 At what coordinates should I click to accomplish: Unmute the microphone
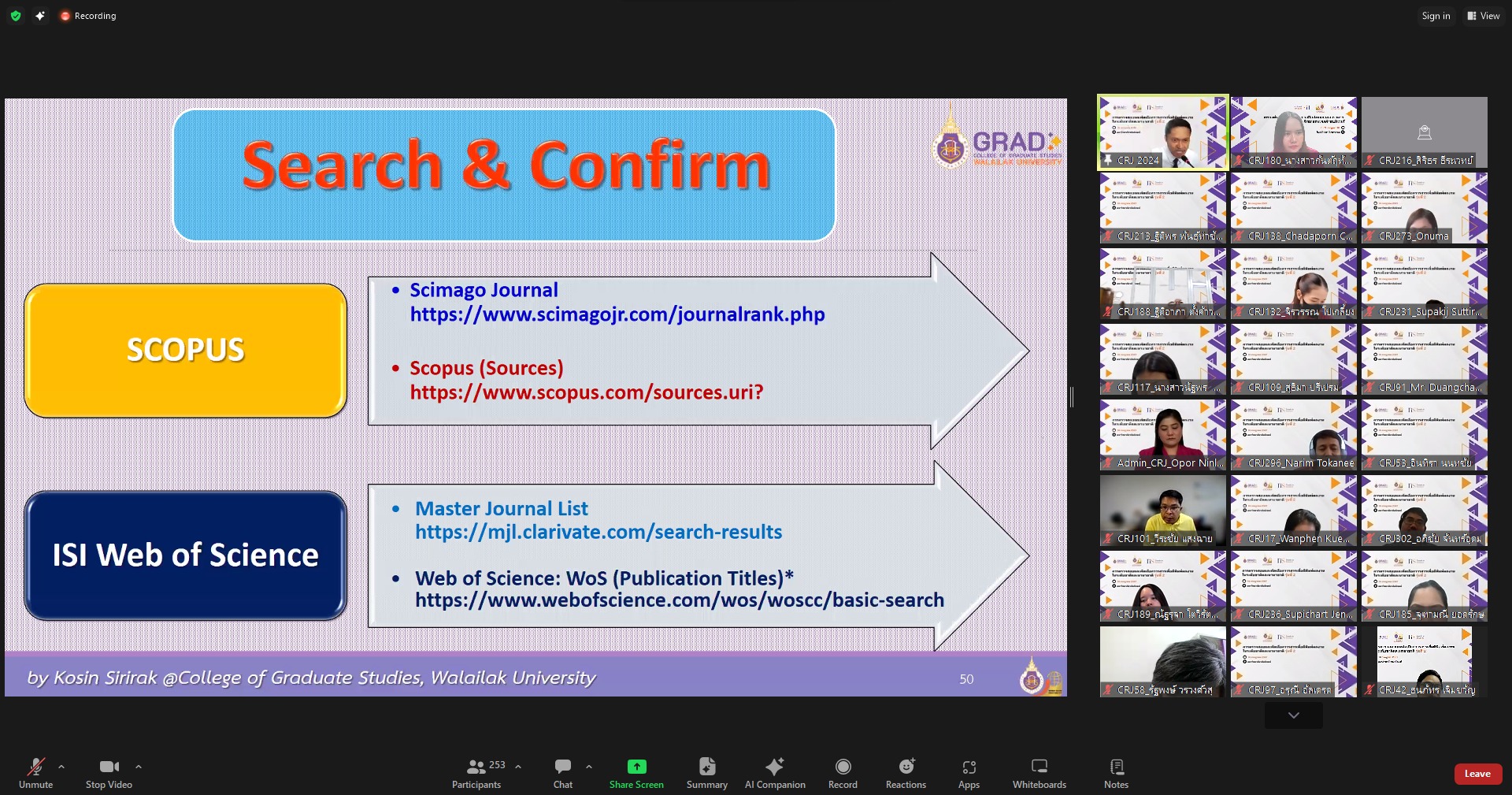coord(35,773)
